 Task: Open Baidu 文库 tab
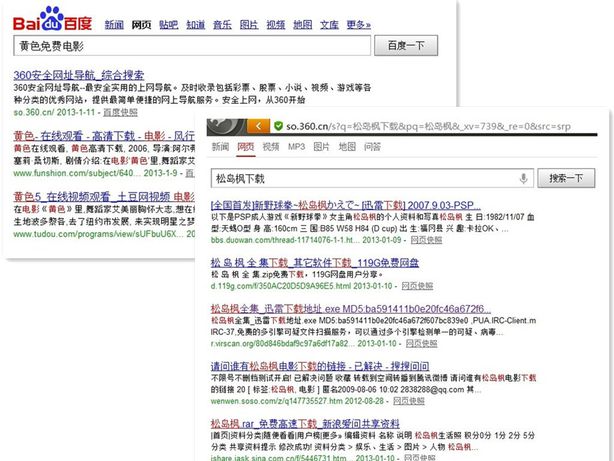[x=329, y=25]
